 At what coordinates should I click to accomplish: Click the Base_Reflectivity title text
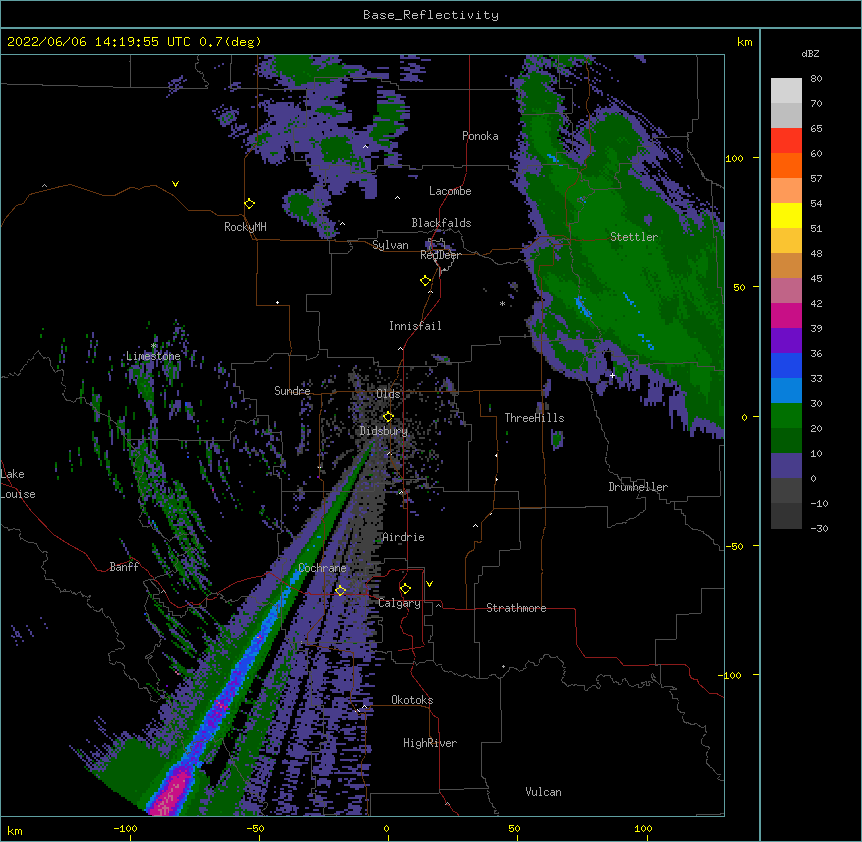tap(431, 15)
